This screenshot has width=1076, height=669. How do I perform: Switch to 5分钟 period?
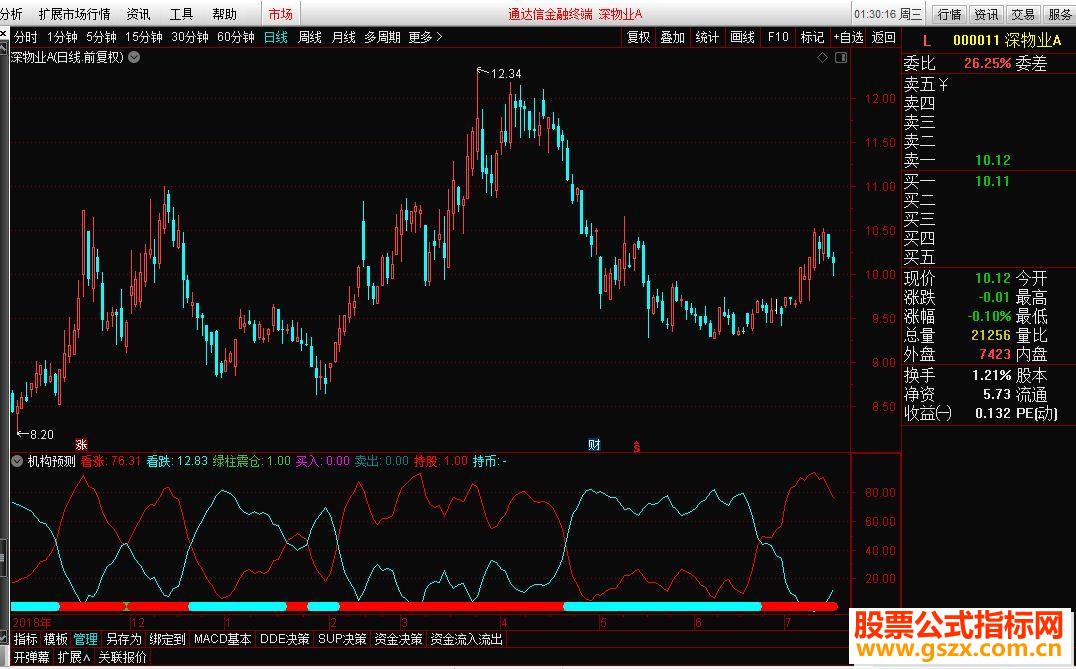point(102,37)
